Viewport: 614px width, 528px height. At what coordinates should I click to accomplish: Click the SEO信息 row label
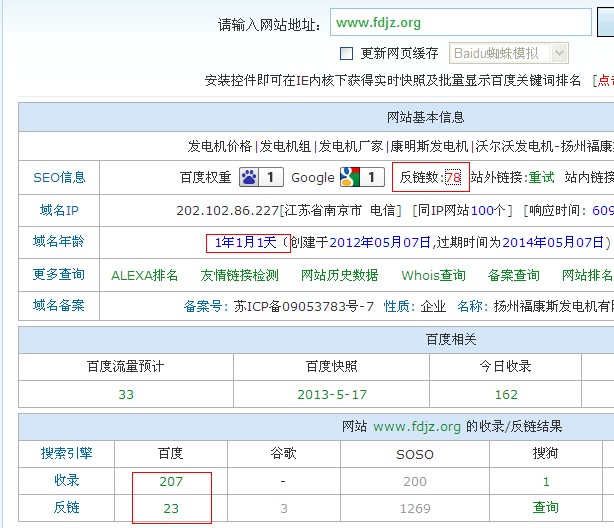click(x=59, y=177)
